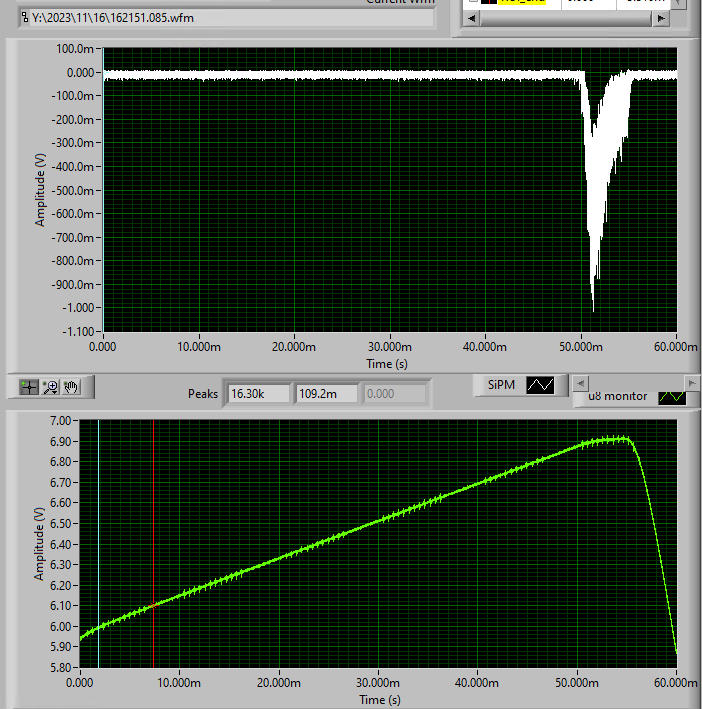Click the lower graph 0.000 x-axis minimum
This screenshot has width=702, height=709.
(80, 683)
